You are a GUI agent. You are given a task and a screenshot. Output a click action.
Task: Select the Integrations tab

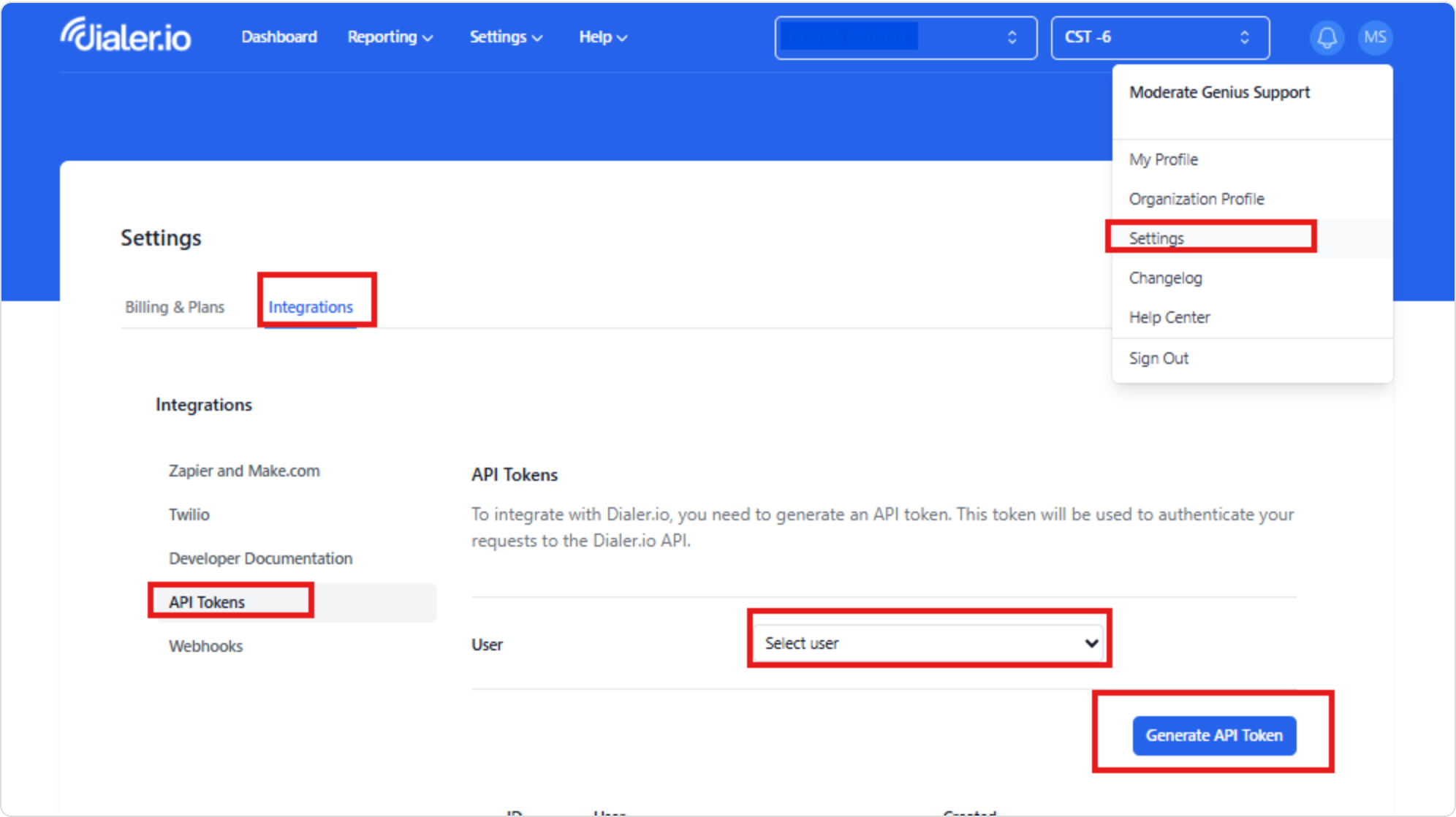[311, 307]
